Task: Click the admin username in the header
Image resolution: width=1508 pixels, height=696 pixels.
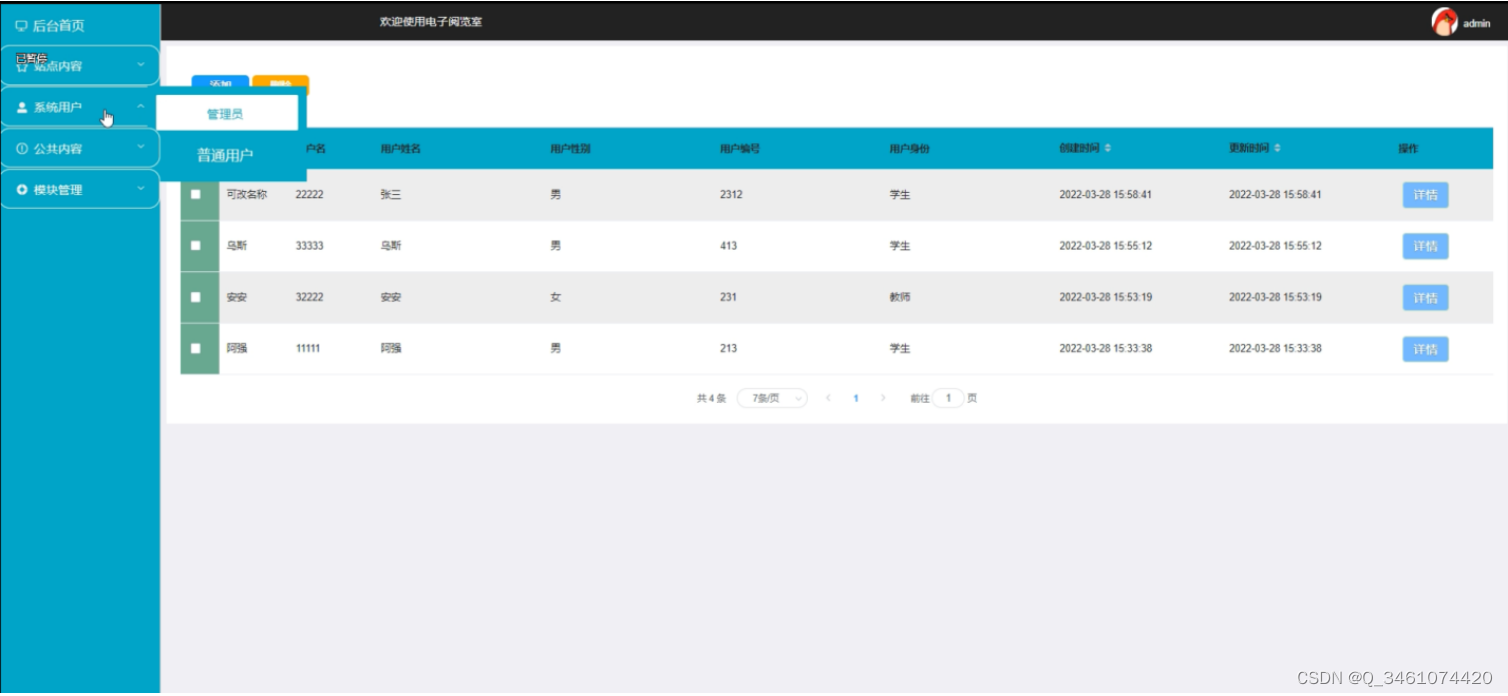Action: tap(1477, 24)
